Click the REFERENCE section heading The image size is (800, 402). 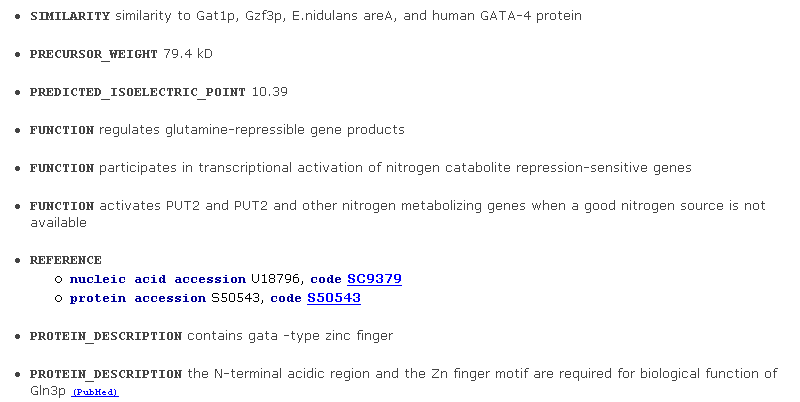tap(65, 260)
